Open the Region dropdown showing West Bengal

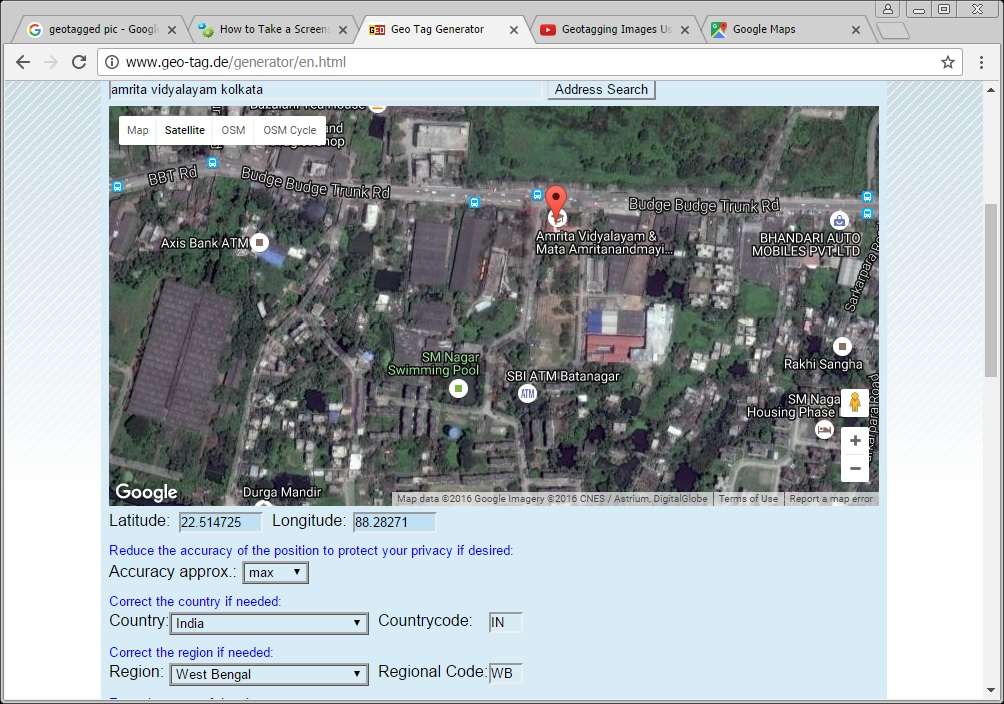(269, 675)
